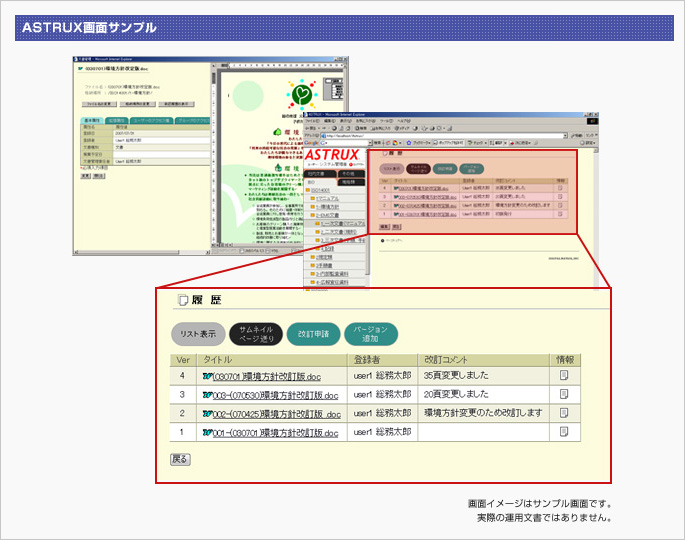Open the ファイル menu in ASTRUX browser
The width and height of the screenshot is (685, 540).
click(x=312, y=121)
